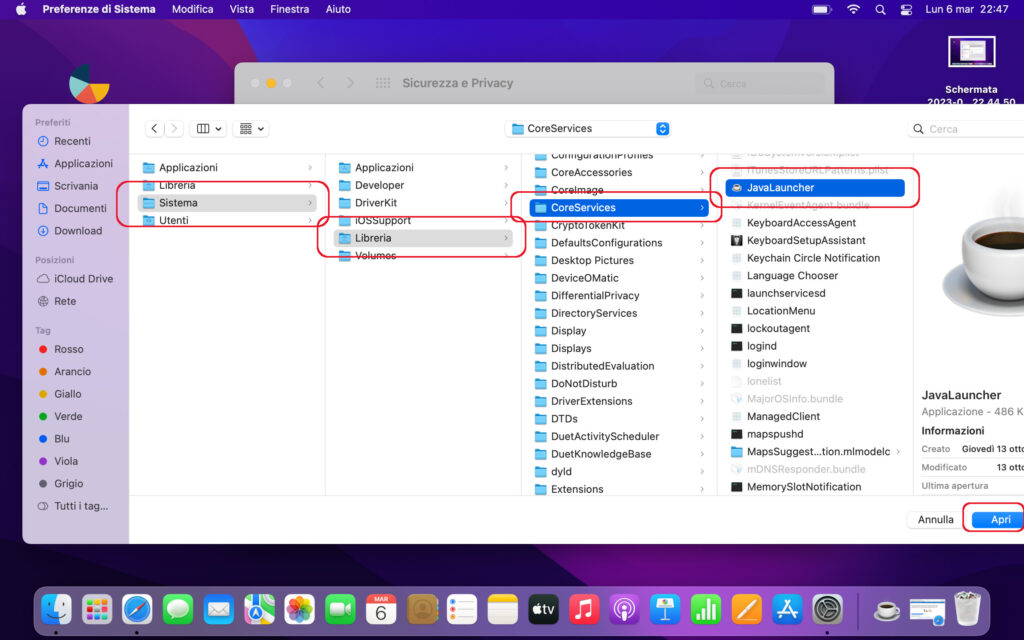Open Calendar icon showing 6 in Dock

coord(381,610)
